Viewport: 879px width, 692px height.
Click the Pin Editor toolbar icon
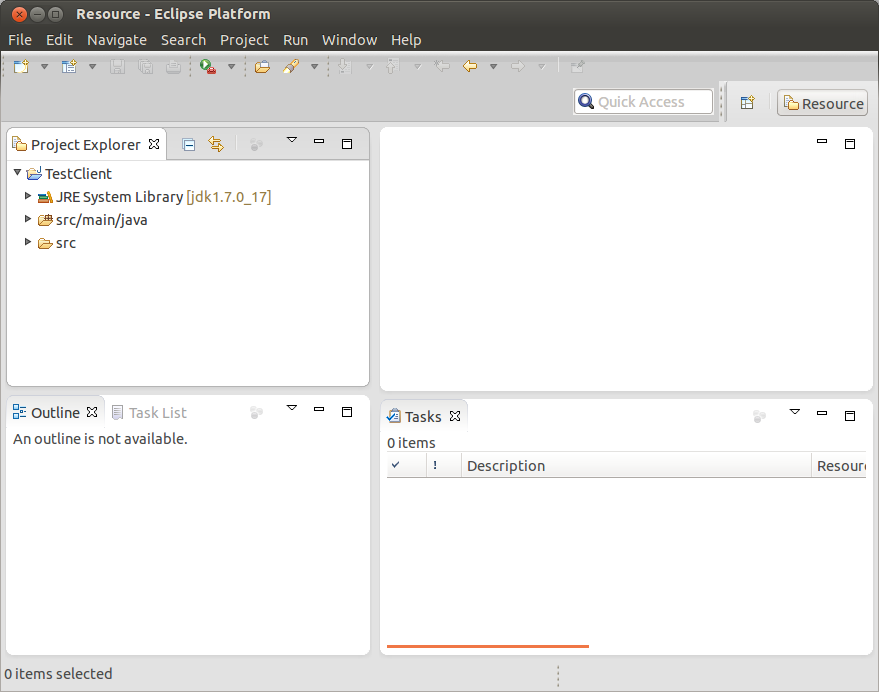click(x=577, y=67)
